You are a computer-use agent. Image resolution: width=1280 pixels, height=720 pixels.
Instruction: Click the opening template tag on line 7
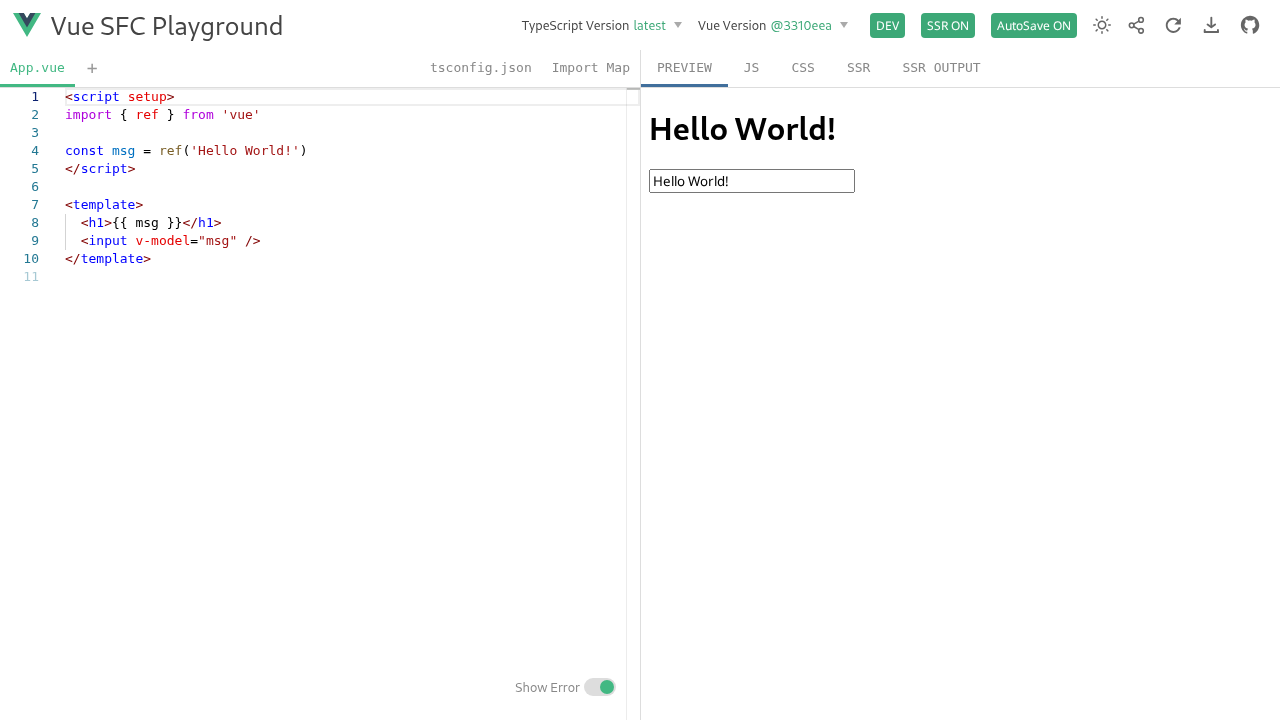(104, 205)
